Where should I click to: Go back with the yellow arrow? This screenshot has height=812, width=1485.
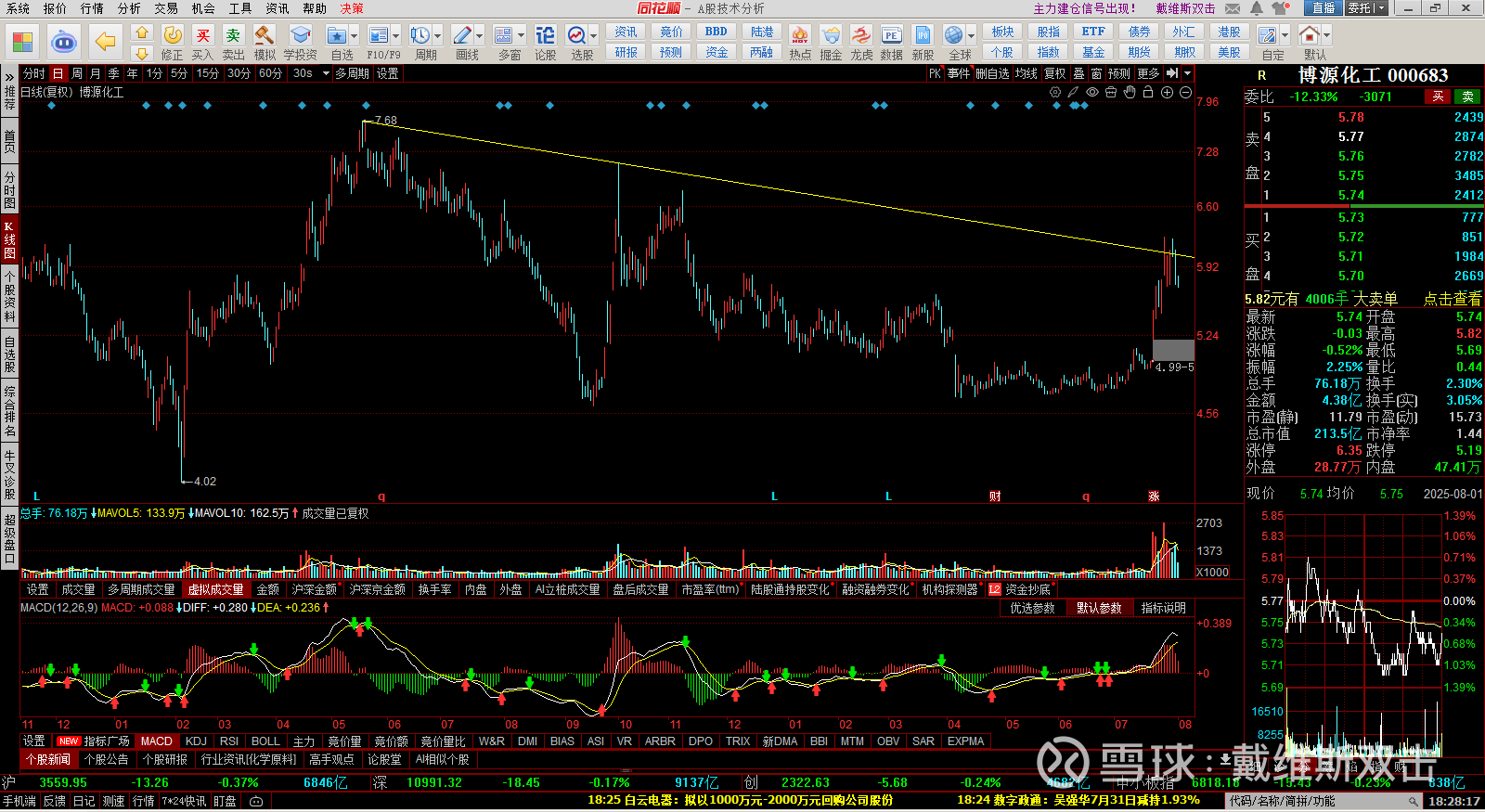[105, 42]
